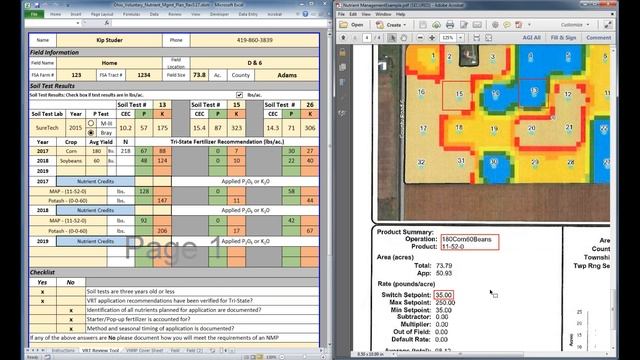Click the 2018 Nutrient Credits button
The width and height of the screenshot is (640, 360).
click(96, 210)
